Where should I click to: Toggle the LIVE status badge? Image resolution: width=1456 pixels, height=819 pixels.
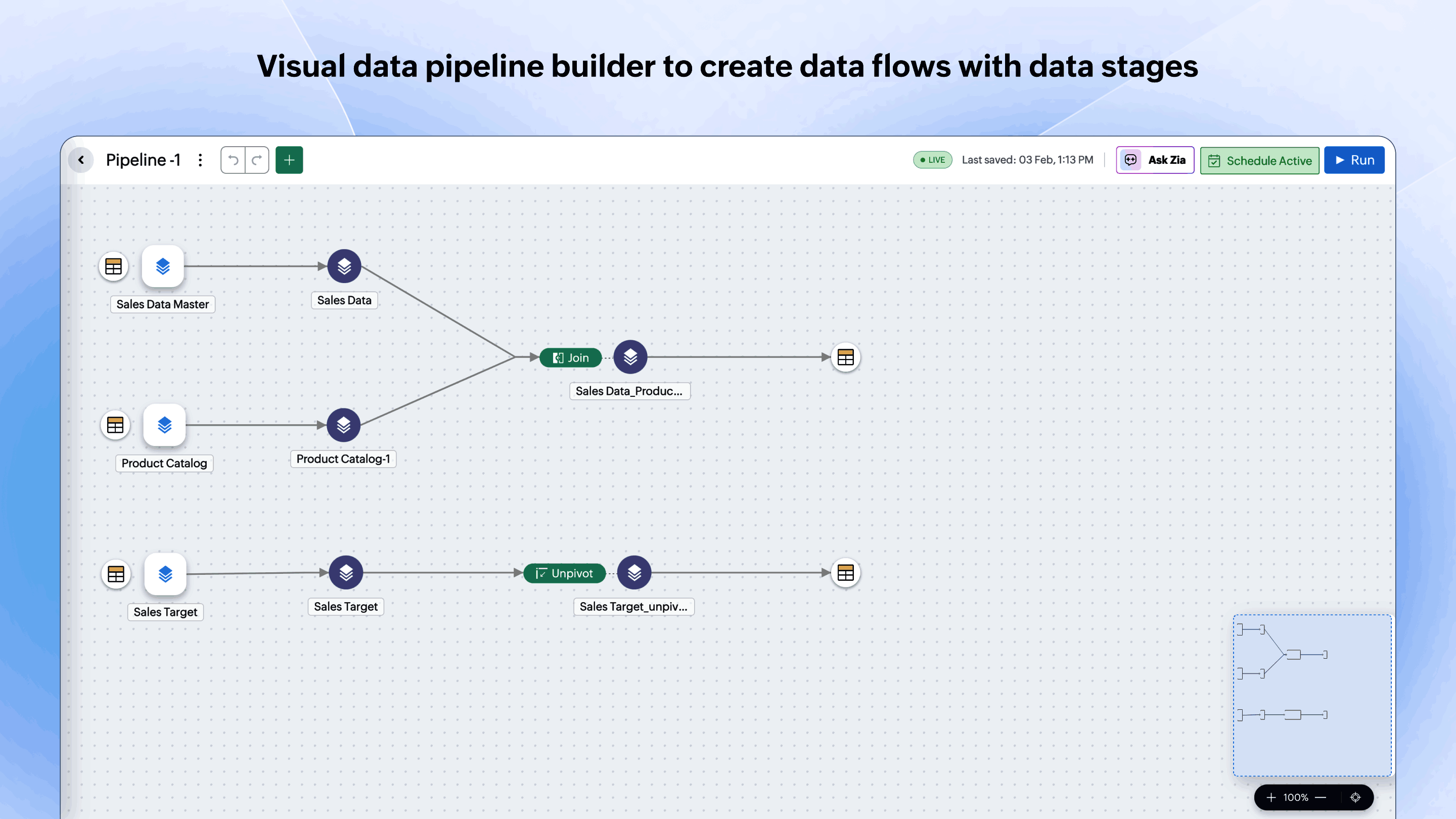point(932,160)
